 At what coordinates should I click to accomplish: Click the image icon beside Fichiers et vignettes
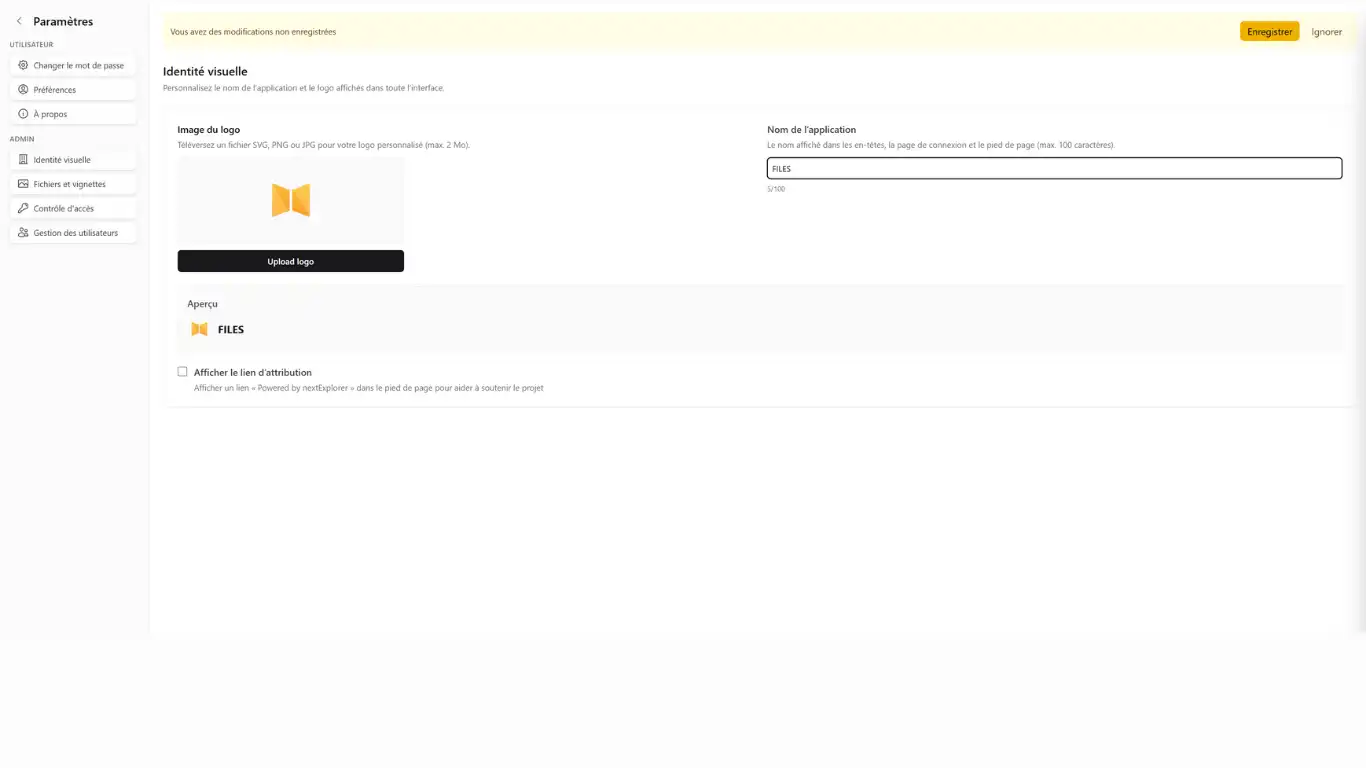pyautogui.click(x=23, y=184)
